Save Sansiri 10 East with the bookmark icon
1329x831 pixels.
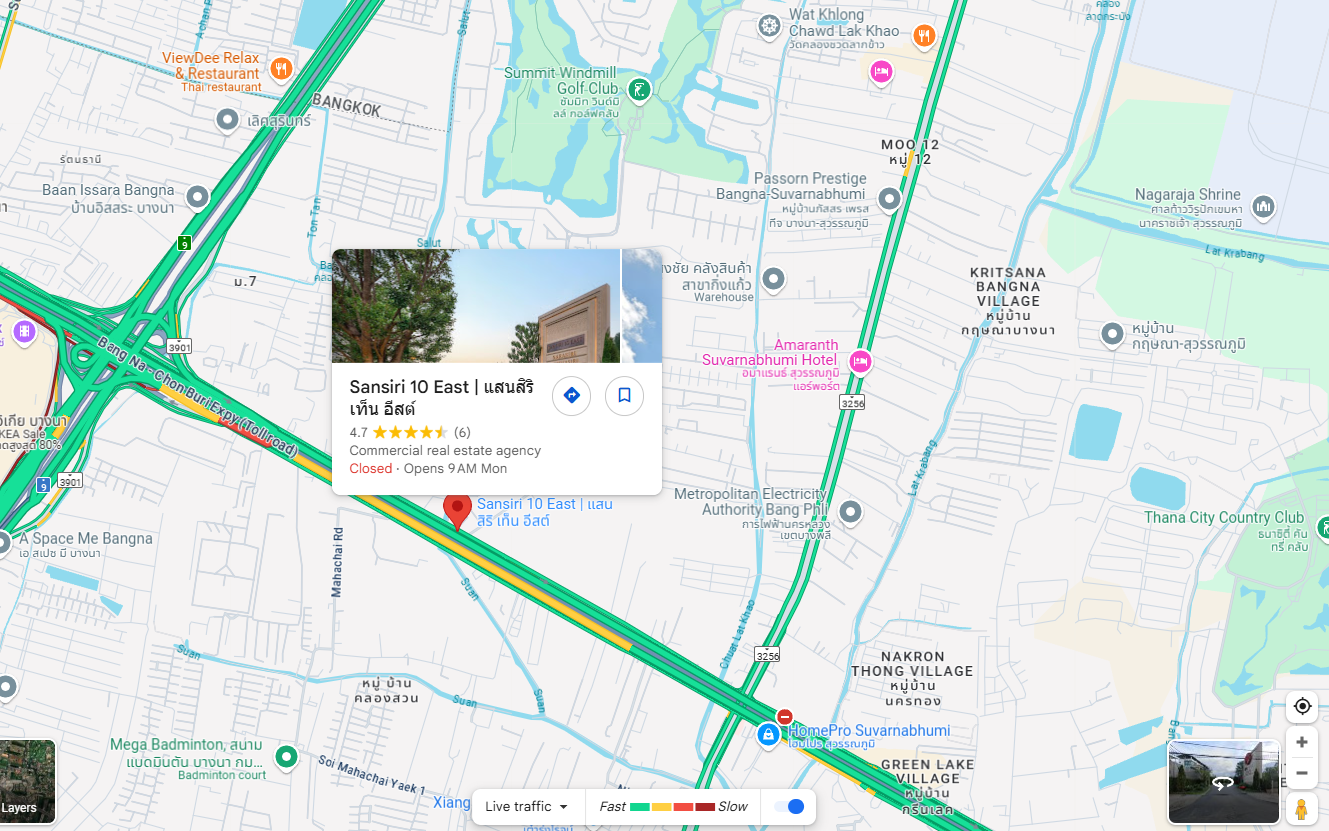pyautogui.click(x=624, y=395)
